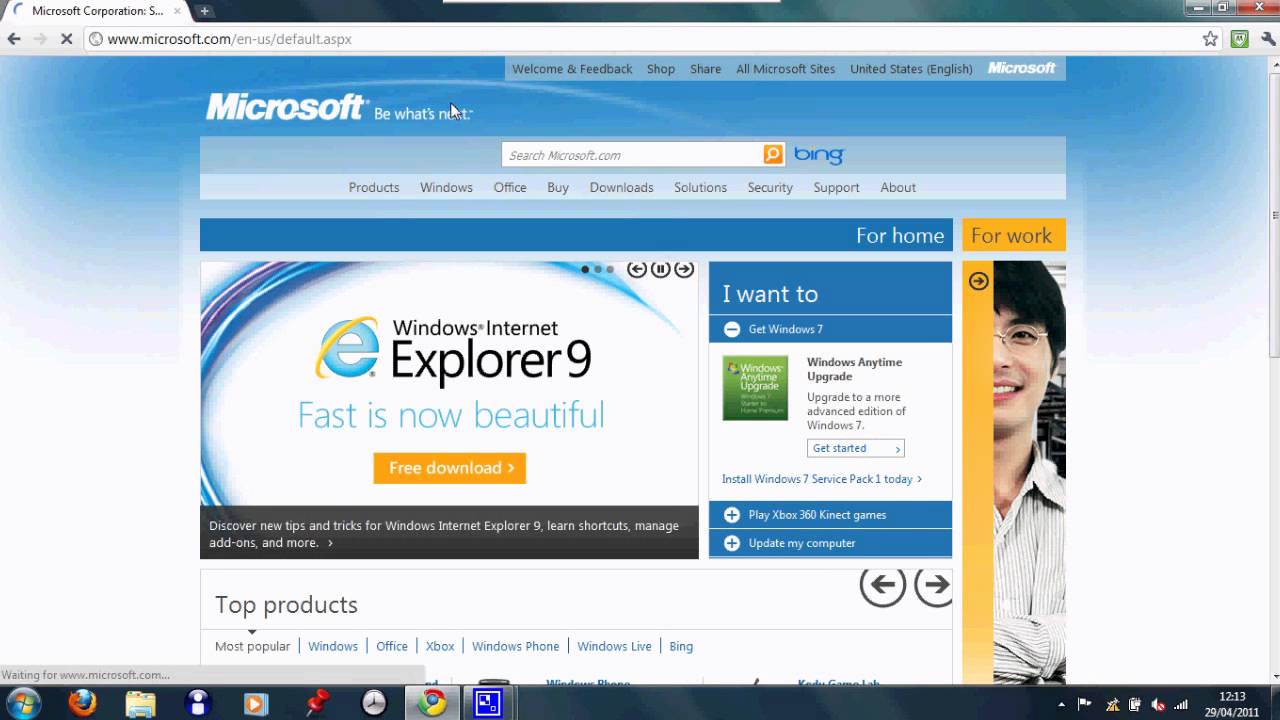
Task: Advance to the next banner slide
Action: (684, 269)
